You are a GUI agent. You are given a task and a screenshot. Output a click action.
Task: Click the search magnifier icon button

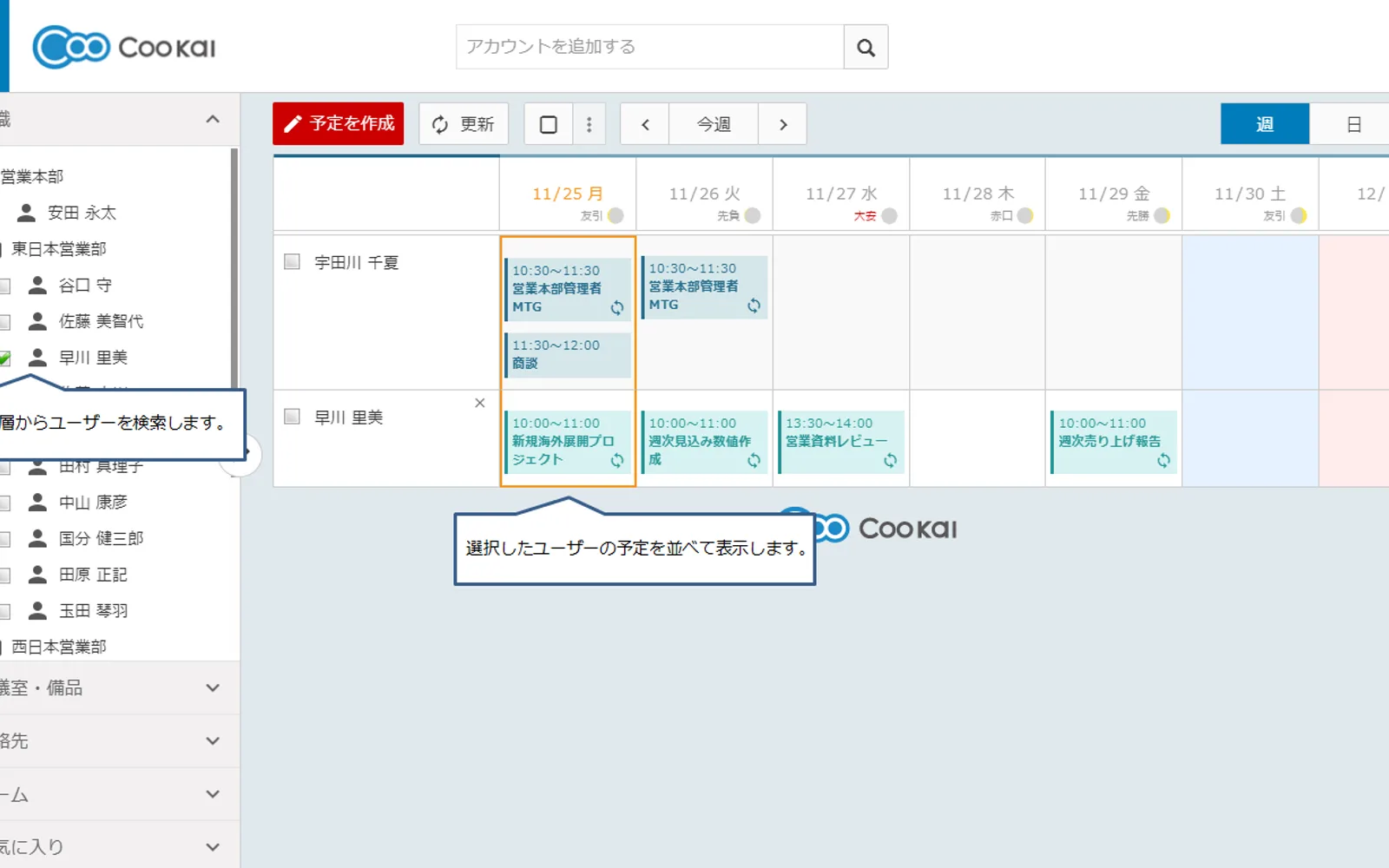click(x=866, y=47)
